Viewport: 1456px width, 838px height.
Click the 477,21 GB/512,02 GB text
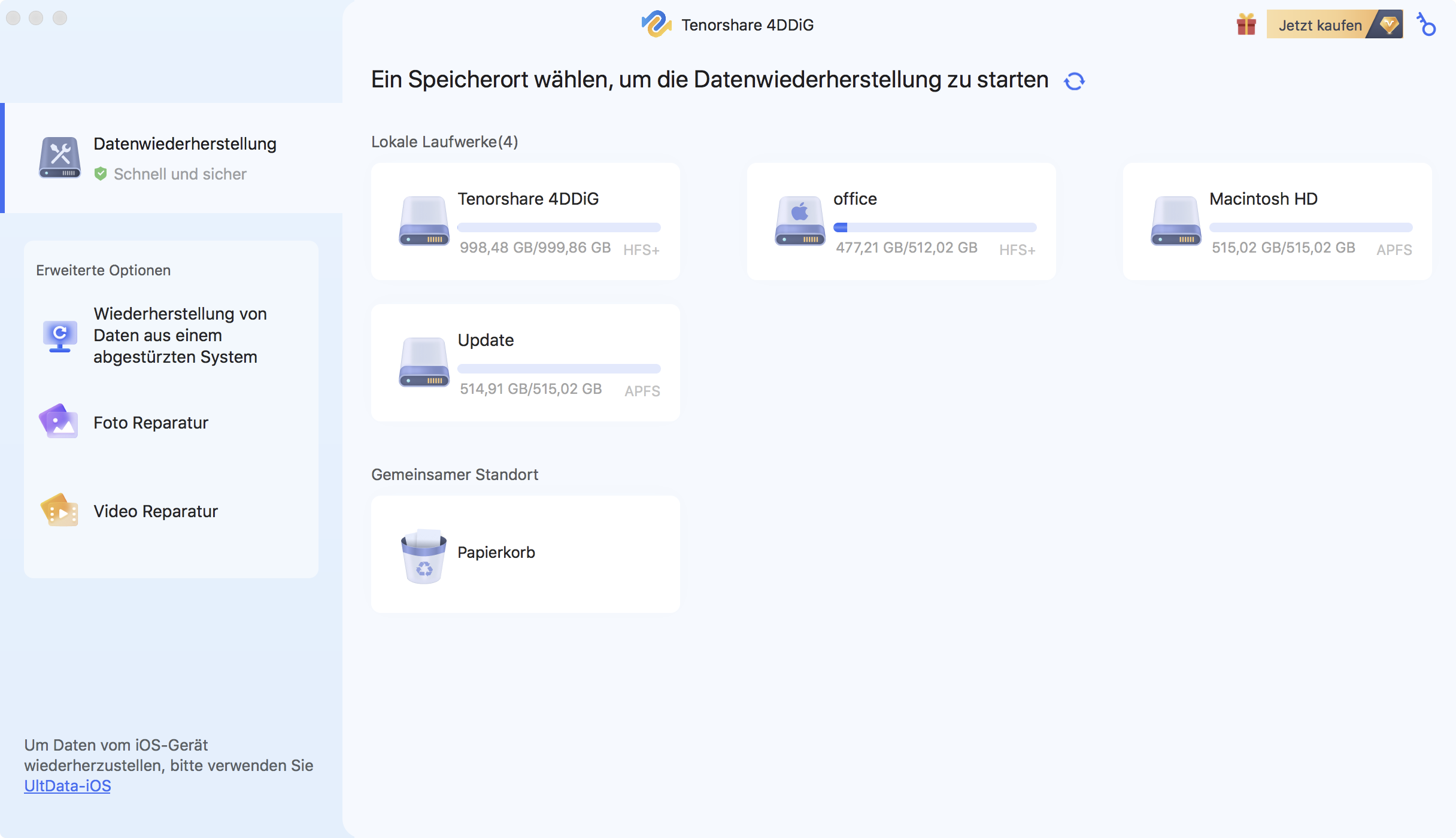tap(906, 248)
